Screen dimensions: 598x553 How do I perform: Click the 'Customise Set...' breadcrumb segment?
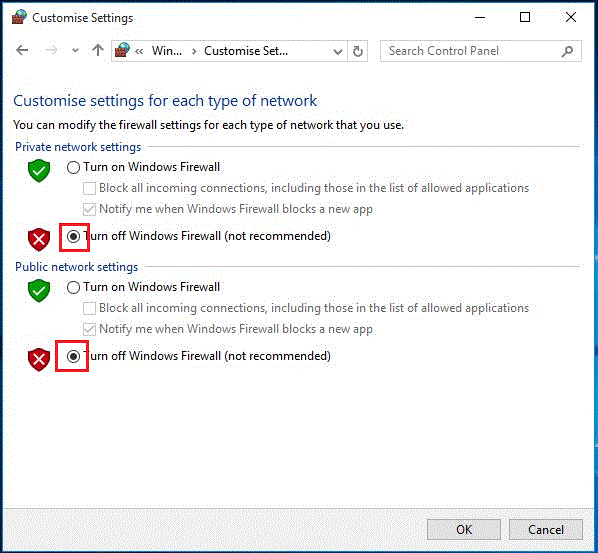coord(246,51)
